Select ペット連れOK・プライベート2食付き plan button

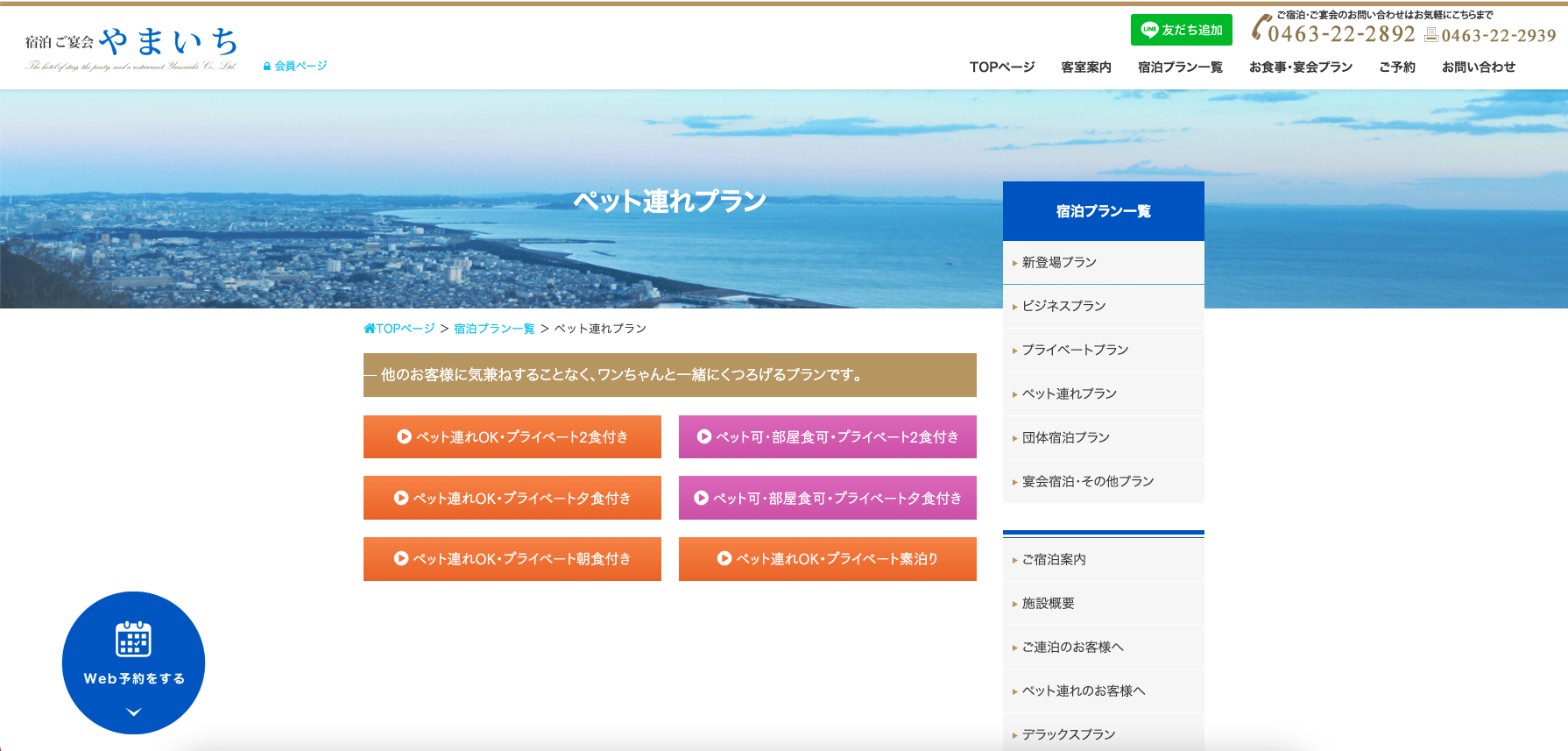(512, 436)
